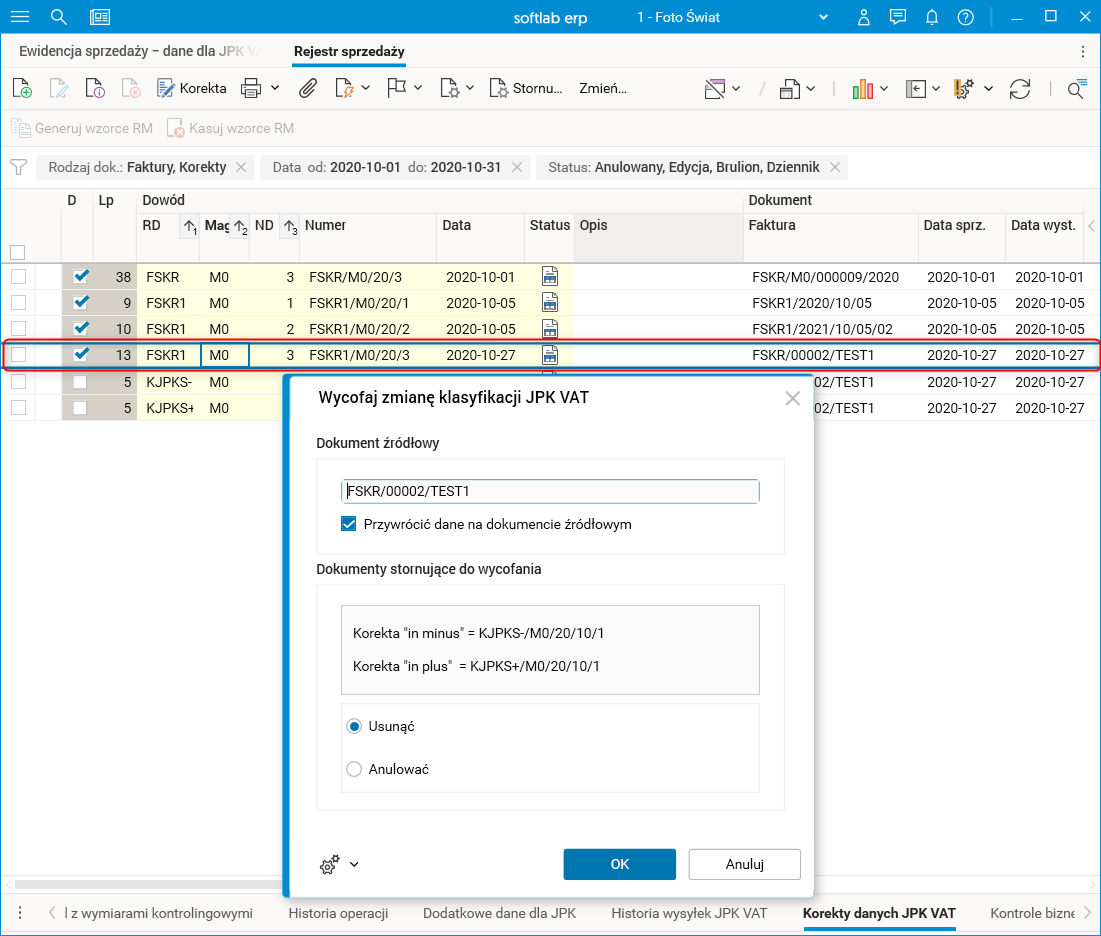The image size is (1101, 936).
Task: Open the hamburger main menu
Action: tap(20, 17)
